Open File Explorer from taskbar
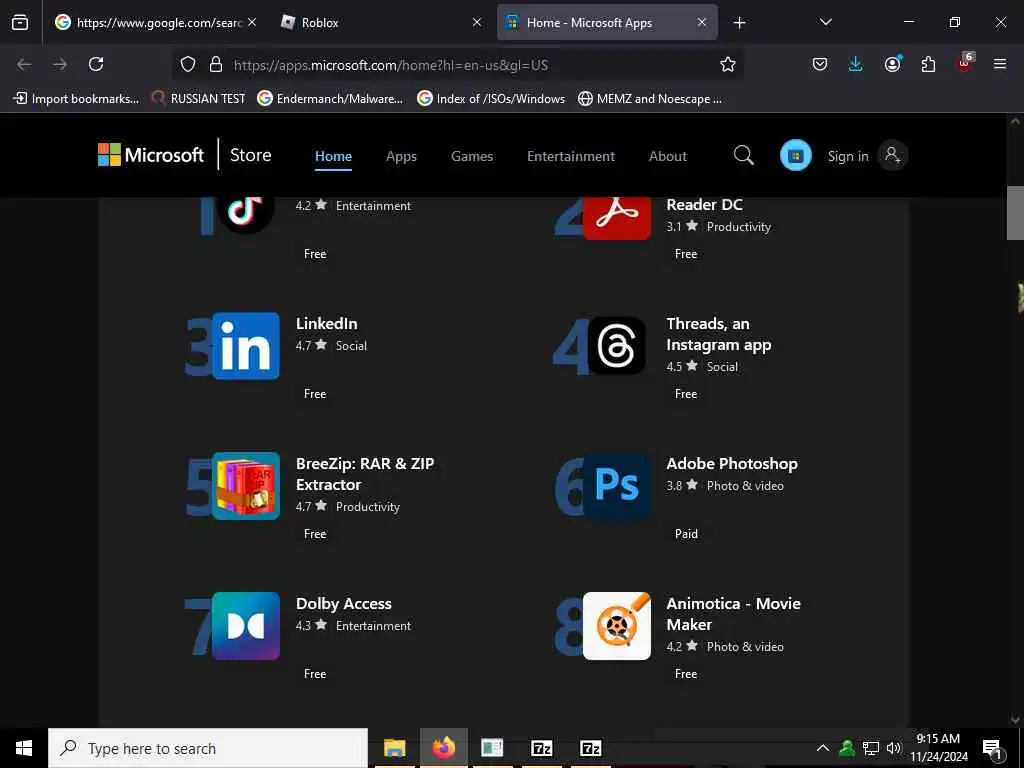The height and width of the screenshot is (768, 1024). click(394, 748)
